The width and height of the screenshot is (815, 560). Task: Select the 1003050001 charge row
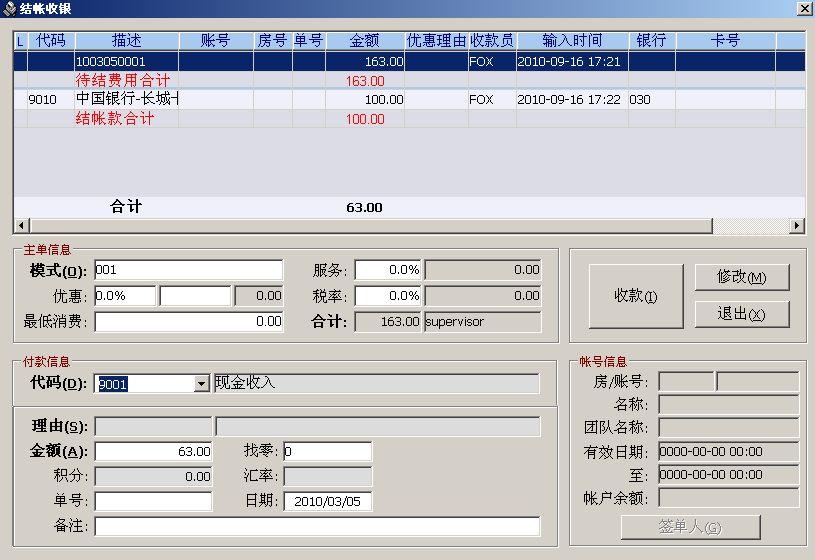coord(410,61)
